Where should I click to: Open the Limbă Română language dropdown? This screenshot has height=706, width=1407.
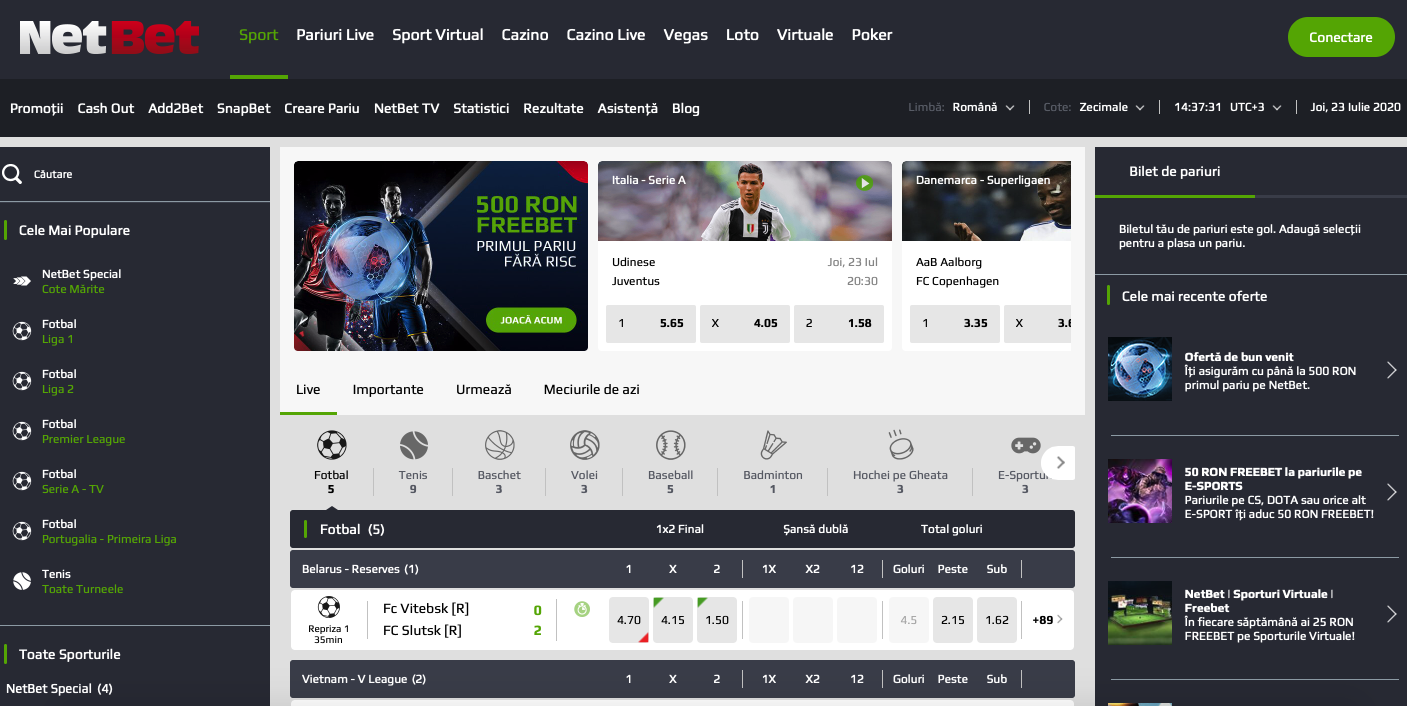coord(984,107)
